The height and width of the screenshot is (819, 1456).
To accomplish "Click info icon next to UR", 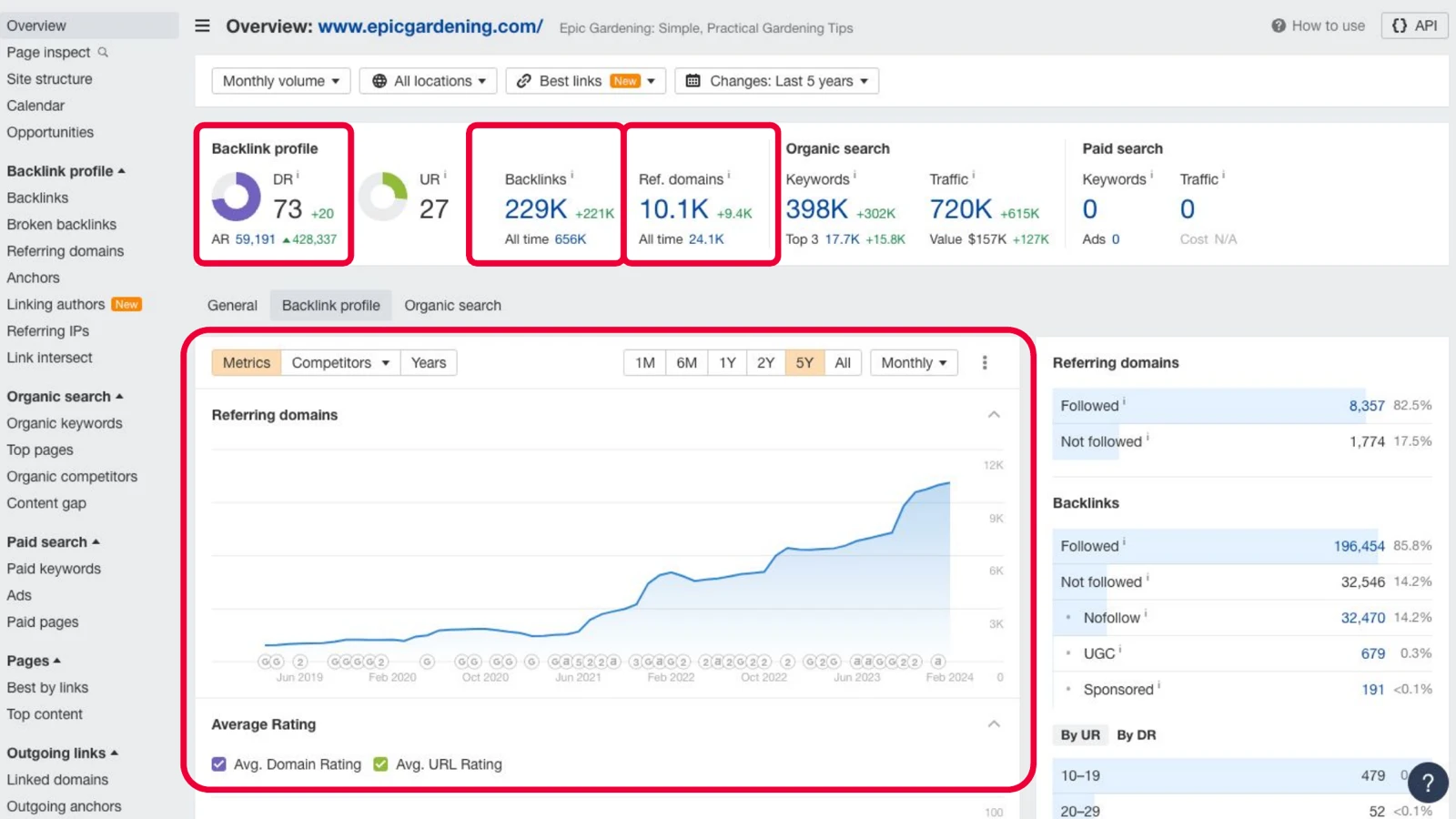I will 445,175.
